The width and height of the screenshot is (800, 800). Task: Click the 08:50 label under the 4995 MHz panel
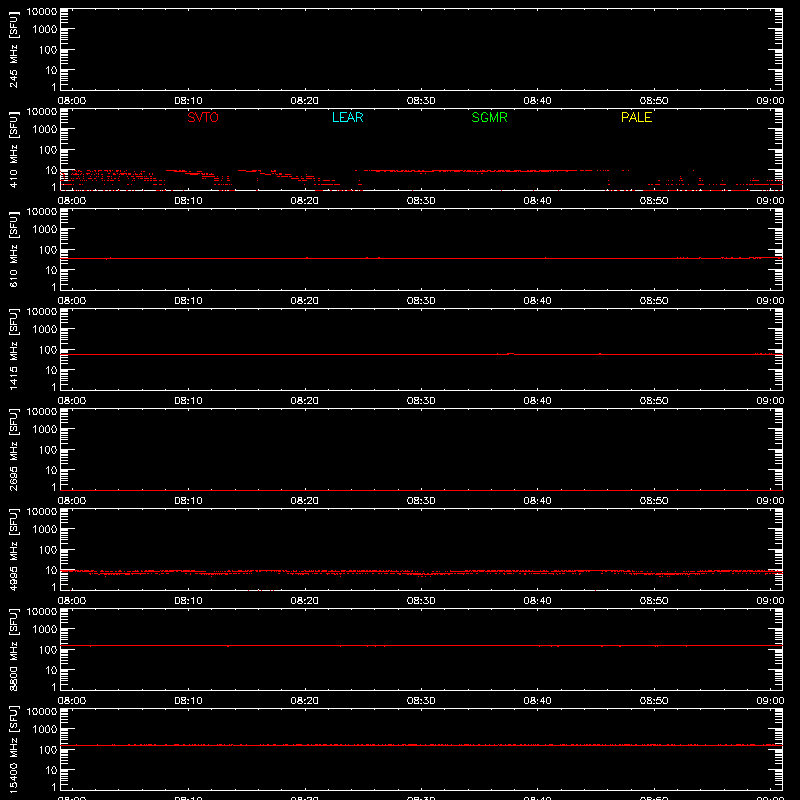(x=654, y=601)
